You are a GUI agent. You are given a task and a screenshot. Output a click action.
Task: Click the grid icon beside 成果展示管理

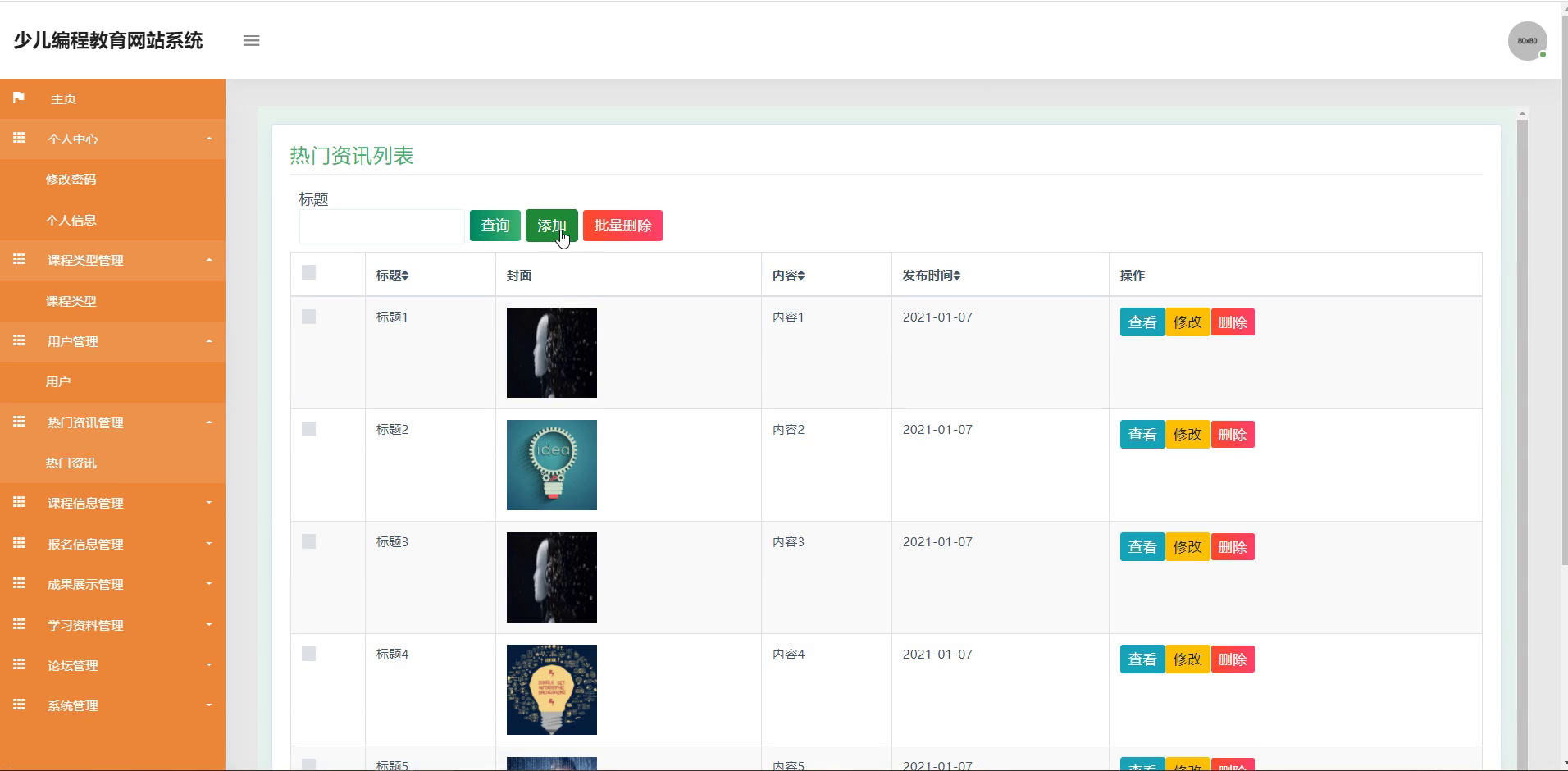click(x=19, y=583)
